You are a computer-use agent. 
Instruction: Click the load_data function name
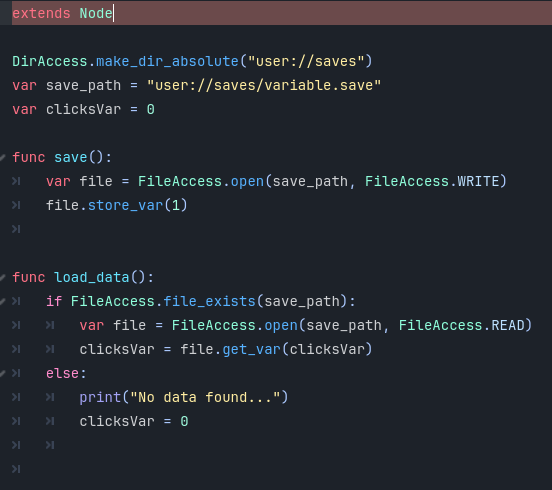(x=92, y=277)
